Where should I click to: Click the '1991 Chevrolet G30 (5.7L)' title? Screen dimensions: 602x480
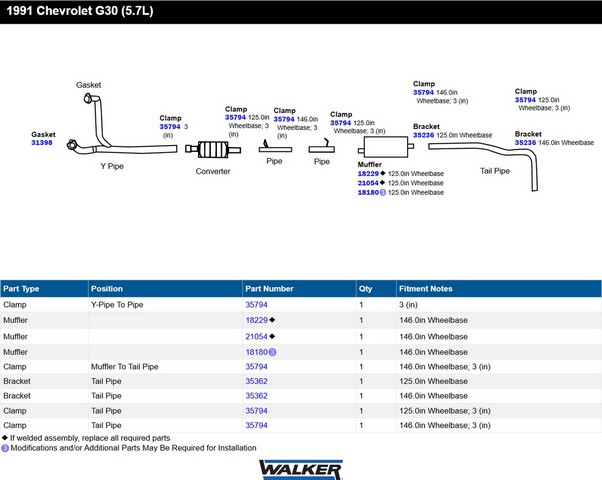[80, 11]
